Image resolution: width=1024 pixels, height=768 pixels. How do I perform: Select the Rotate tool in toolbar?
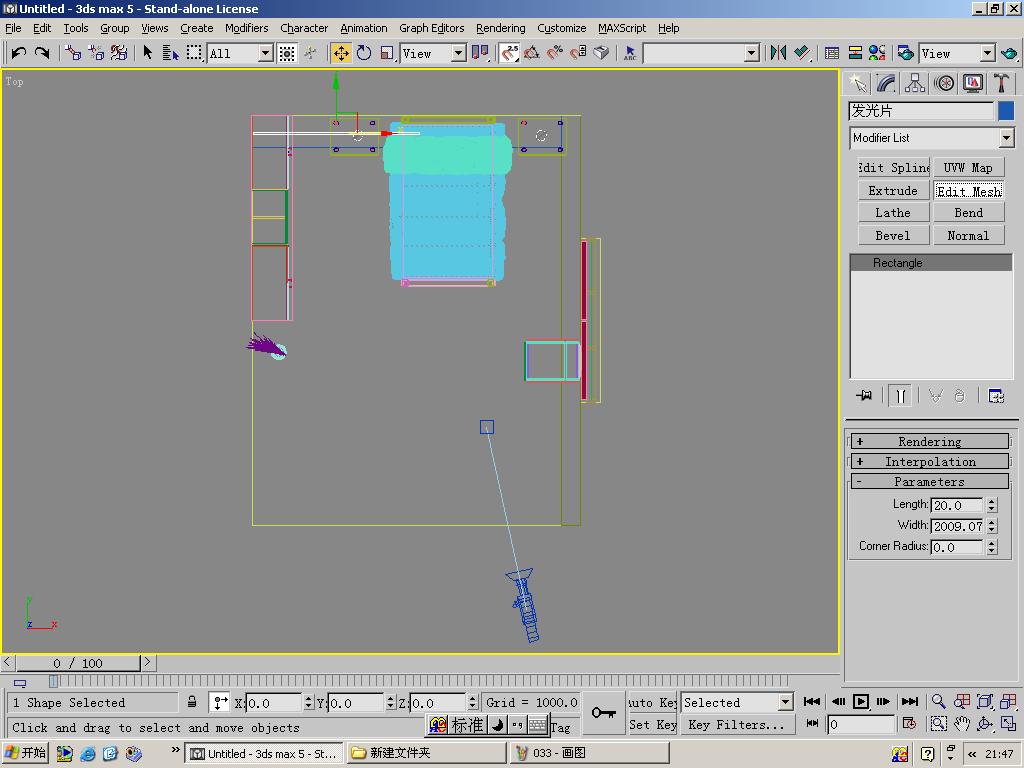[364, 53]
